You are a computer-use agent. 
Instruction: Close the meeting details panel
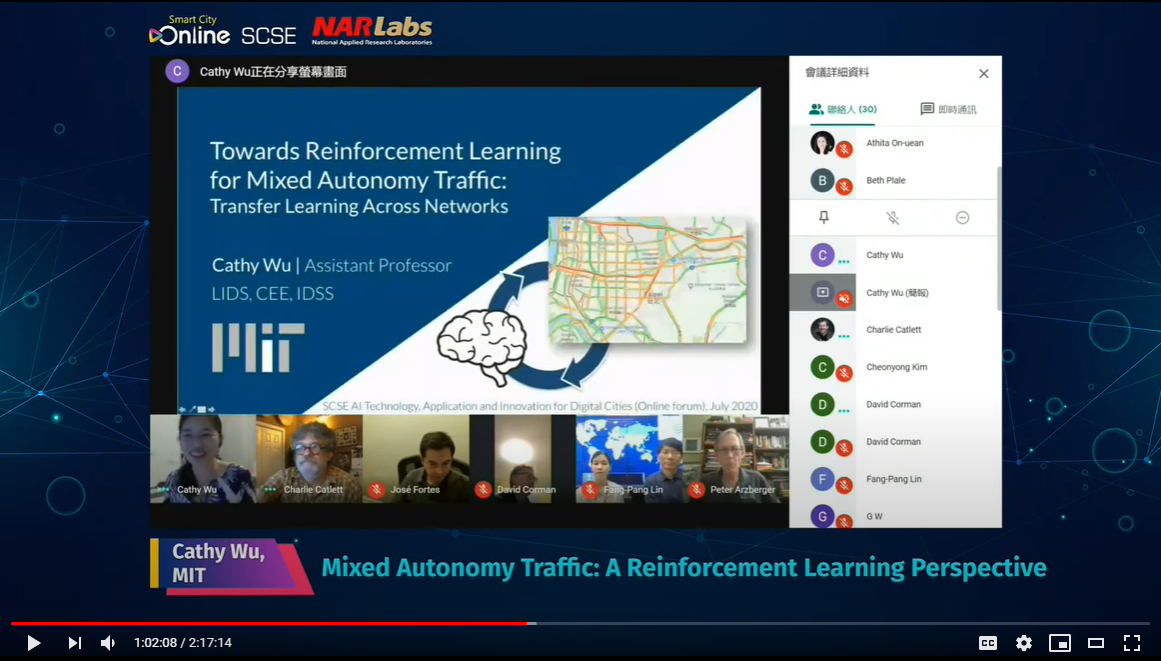(983, 74)
